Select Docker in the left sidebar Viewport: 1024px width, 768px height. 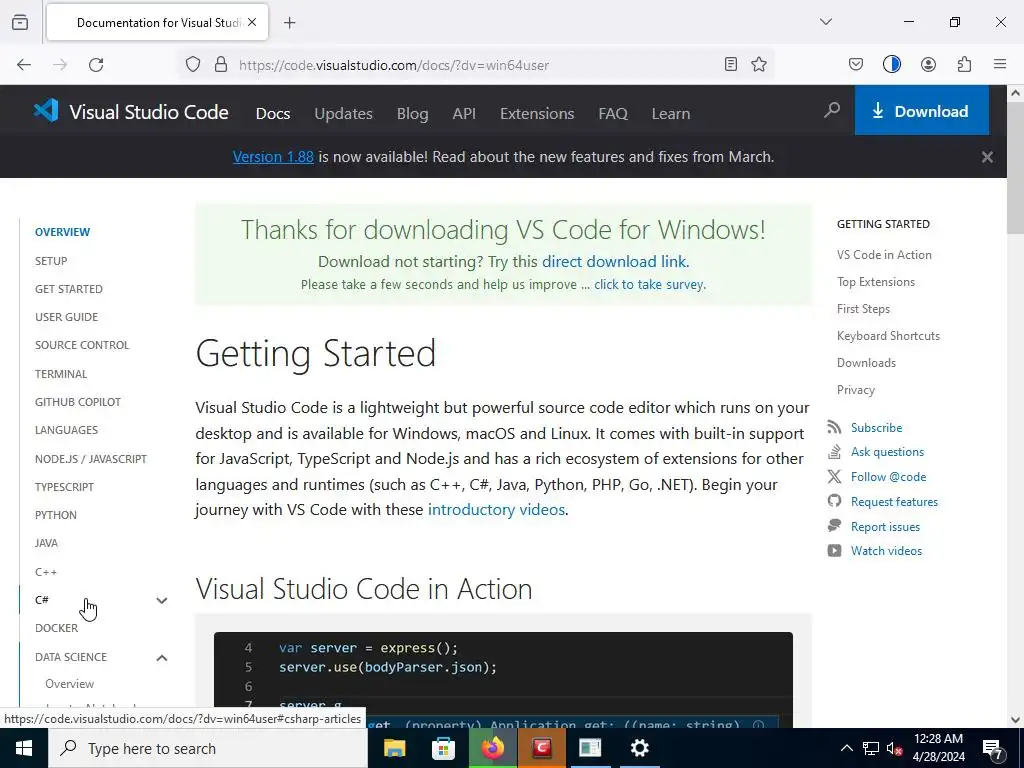coord(56,628)
